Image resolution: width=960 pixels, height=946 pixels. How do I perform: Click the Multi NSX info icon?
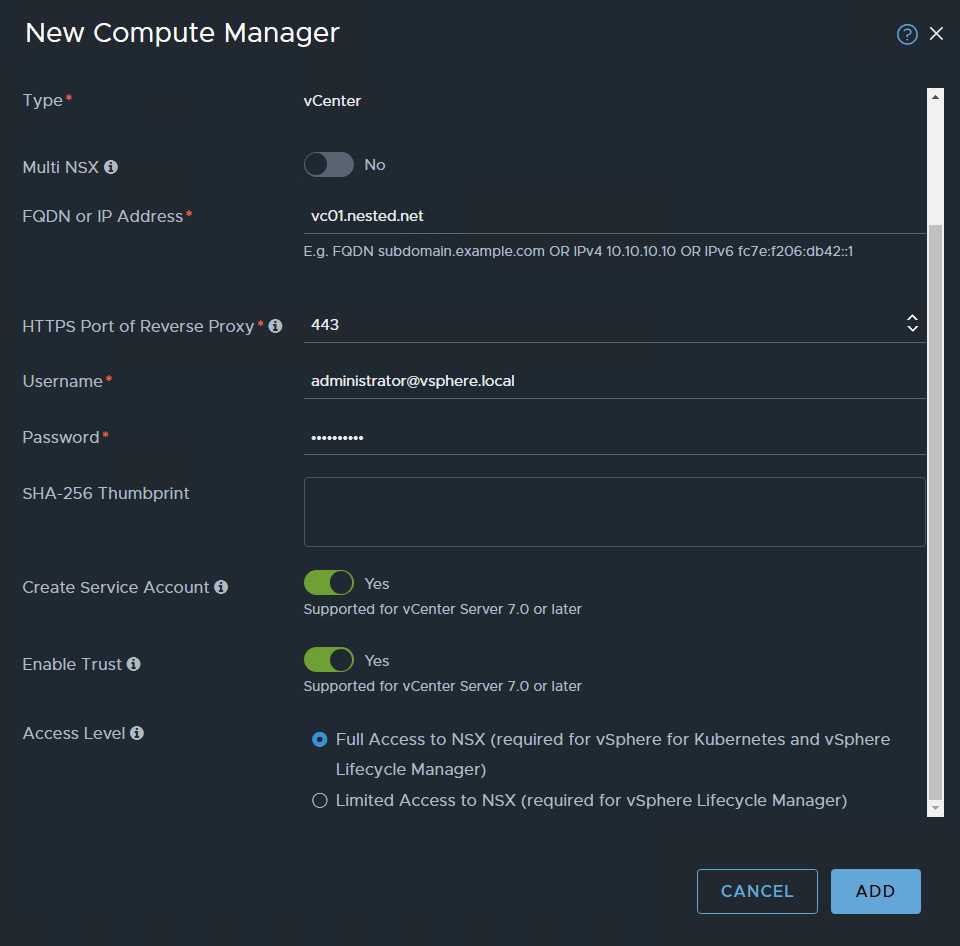111,167
